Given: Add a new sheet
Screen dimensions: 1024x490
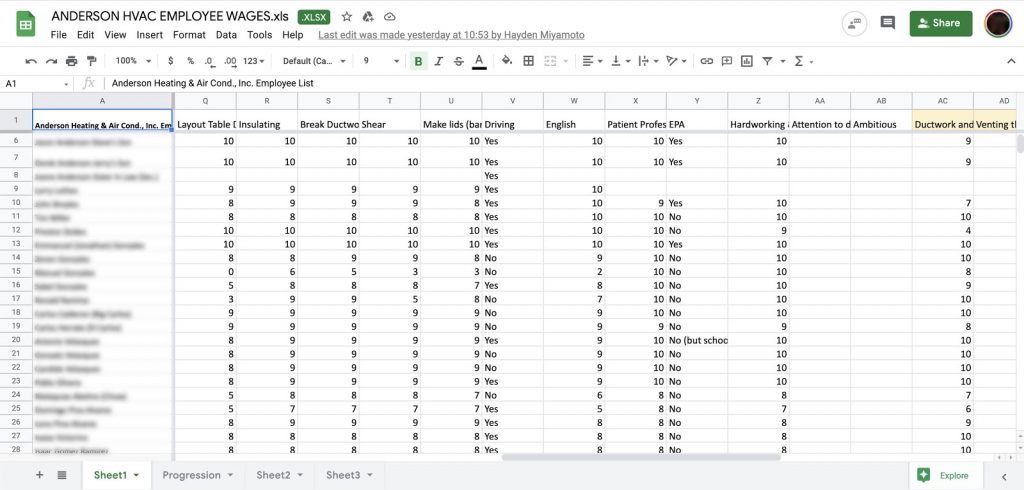Looking at the screenshot, I should click(x=39, y=475).
